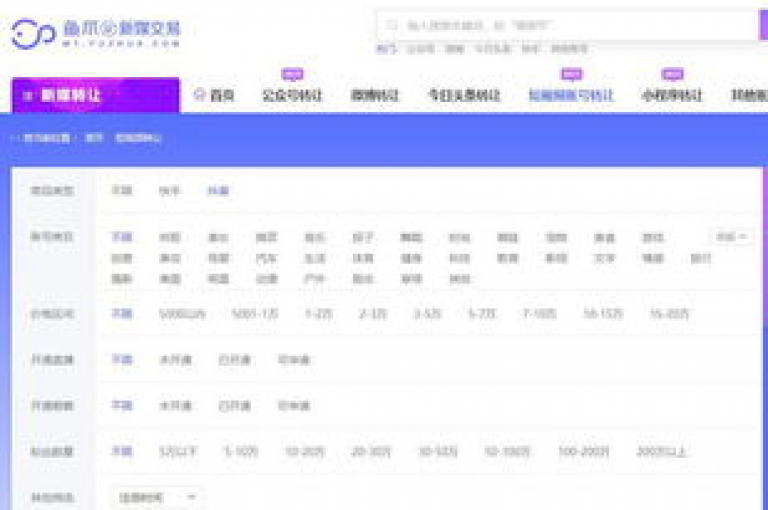
Task: Select 未开通 in the 开通直播 row
Action: pyautogui.click(x=175, y=360)
